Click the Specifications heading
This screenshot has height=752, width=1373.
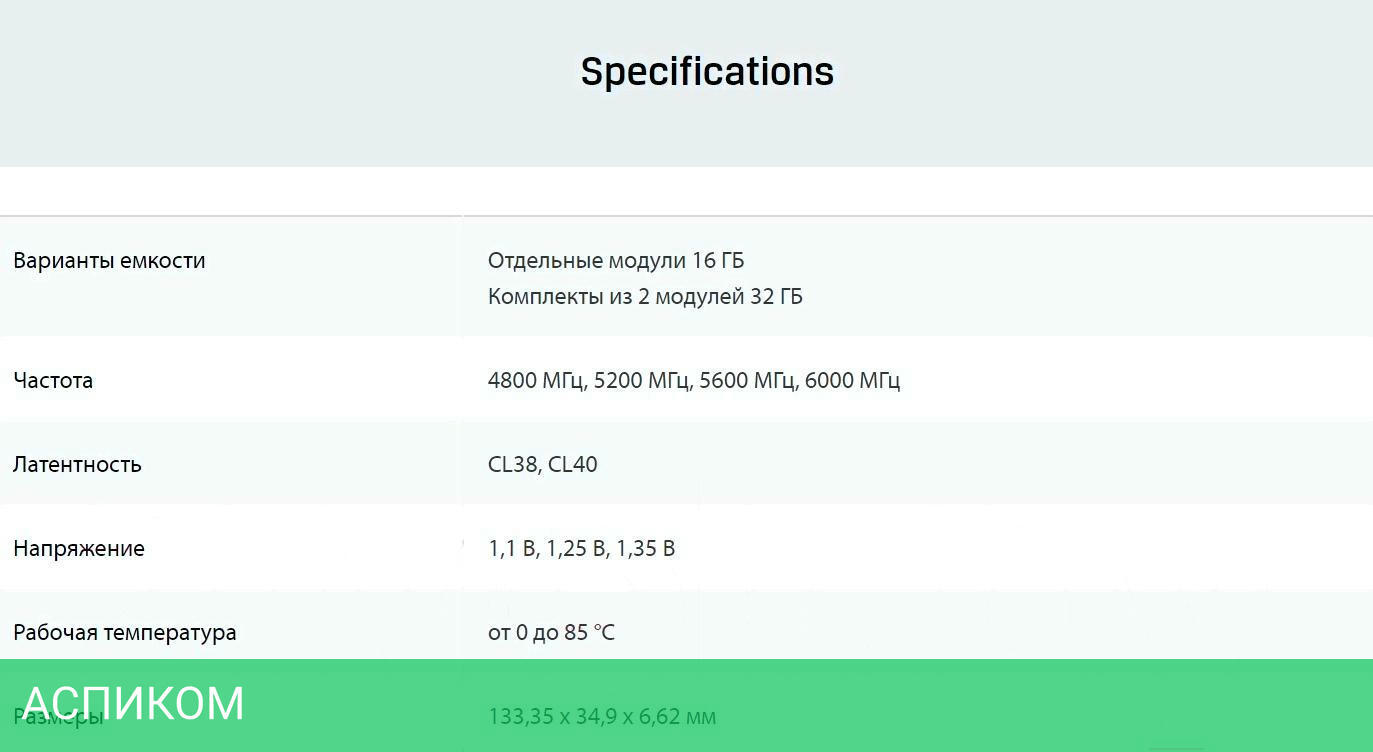click(x=707, y=72)
